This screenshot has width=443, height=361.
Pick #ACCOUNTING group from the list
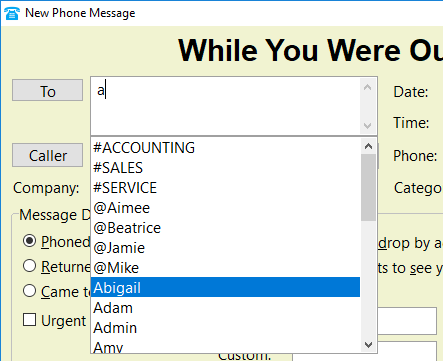click(226, 148)
